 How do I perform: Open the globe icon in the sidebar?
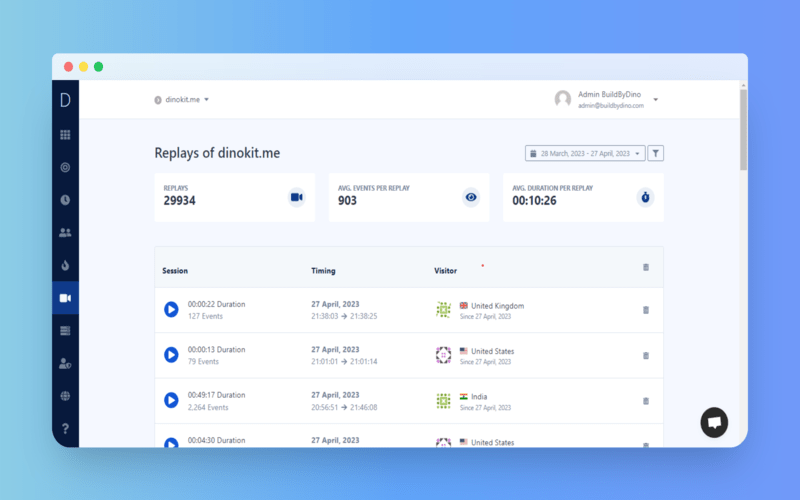click(x=65, y=396)
